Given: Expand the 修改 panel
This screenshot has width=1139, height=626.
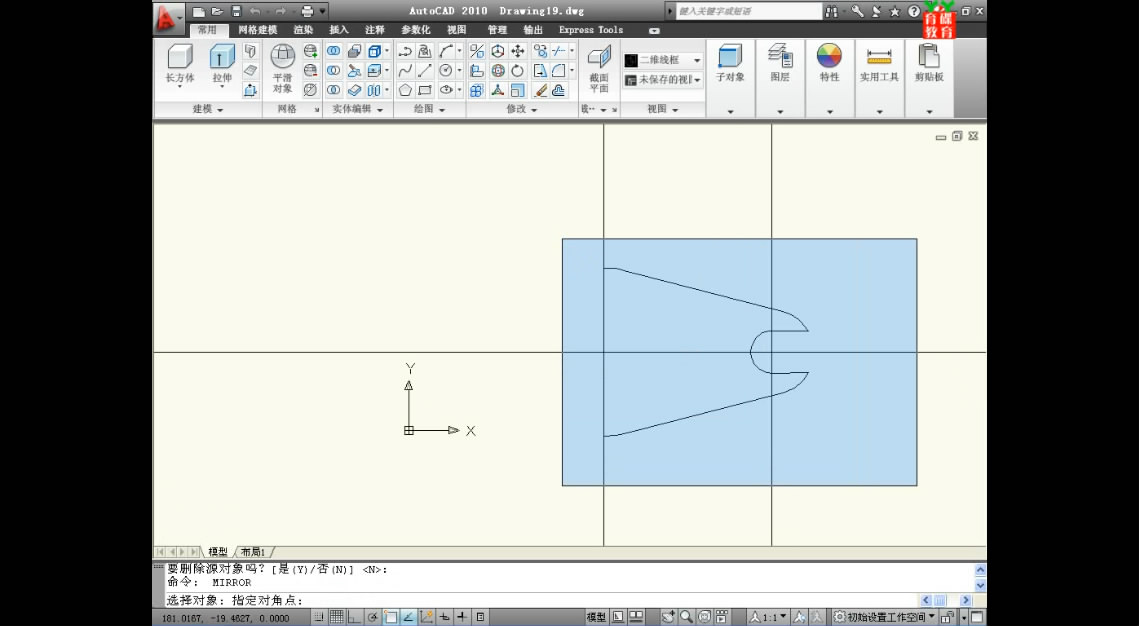Looking at the screenshot, I should tap(522, 109).
